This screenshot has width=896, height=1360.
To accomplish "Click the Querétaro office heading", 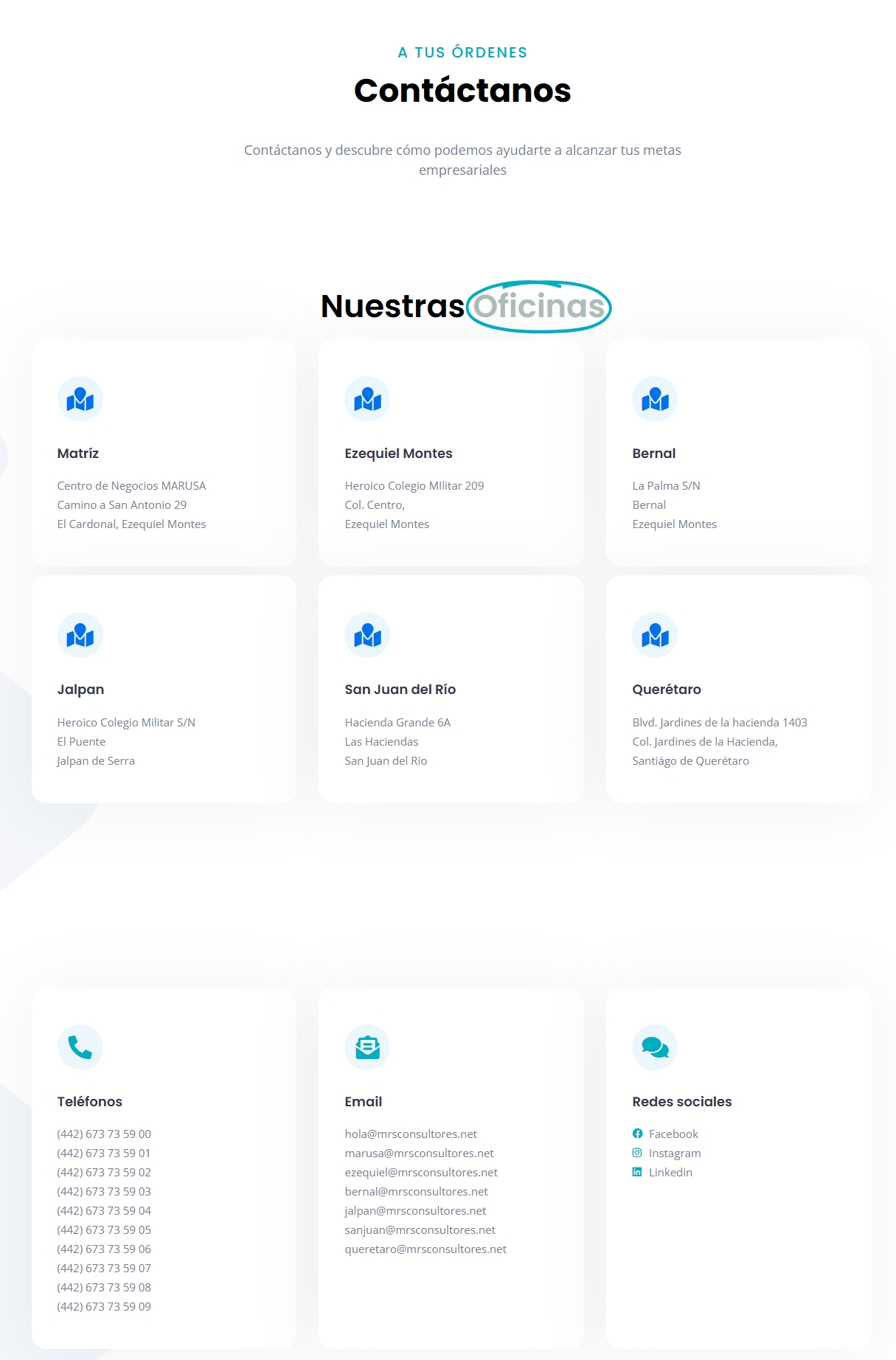I will tap(666, 690).
